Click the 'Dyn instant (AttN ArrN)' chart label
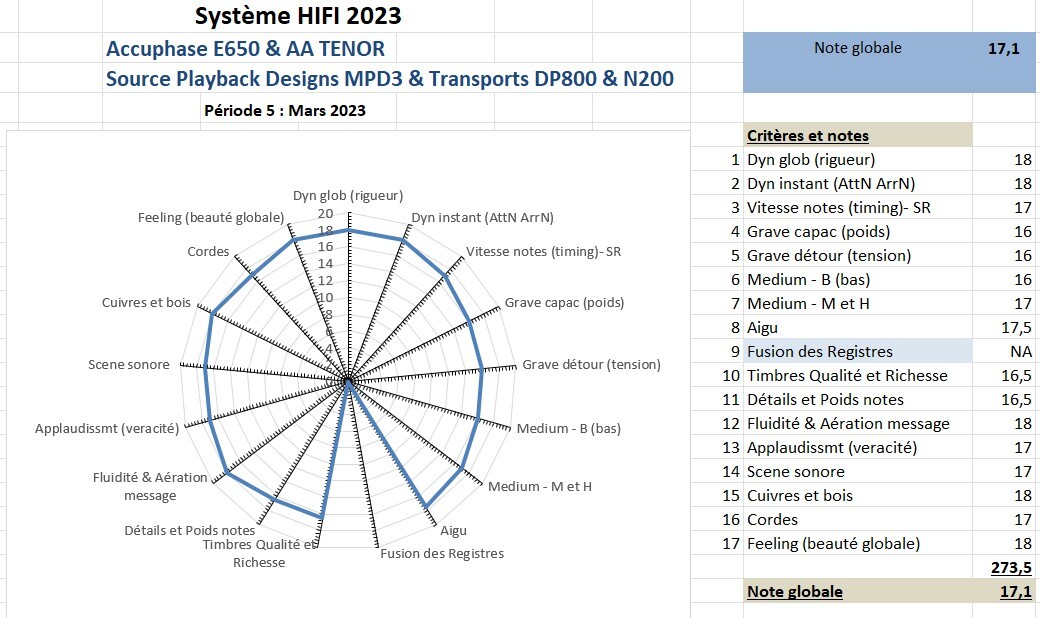Viewport: 1040px width, 618px height. (x=482, y=217)
